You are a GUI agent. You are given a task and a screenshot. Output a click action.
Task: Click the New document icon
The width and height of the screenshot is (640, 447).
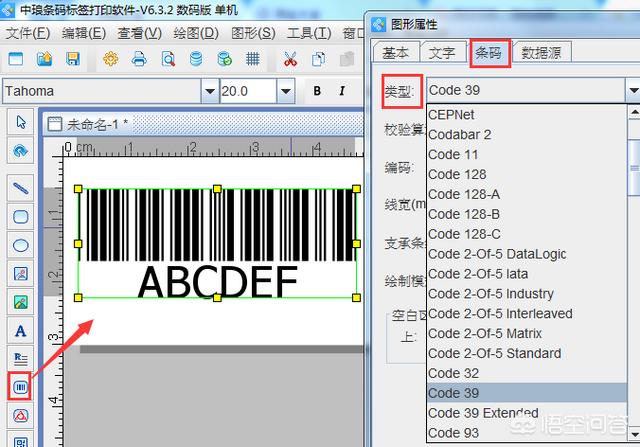(16, 59)
